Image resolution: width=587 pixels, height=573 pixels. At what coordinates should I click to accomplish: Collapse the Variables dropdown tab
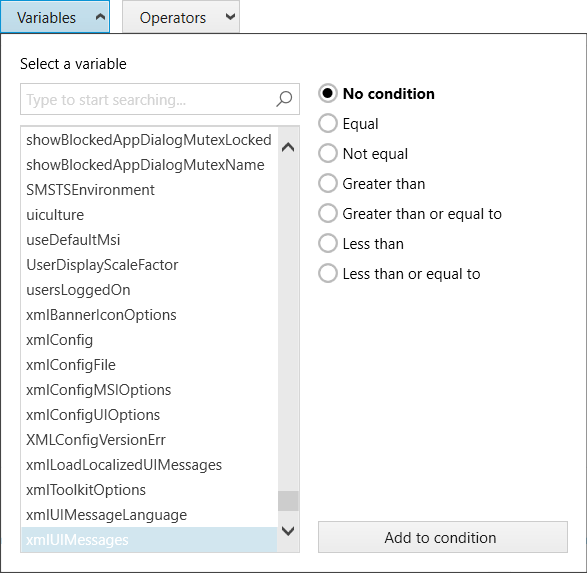click(55, 17)
